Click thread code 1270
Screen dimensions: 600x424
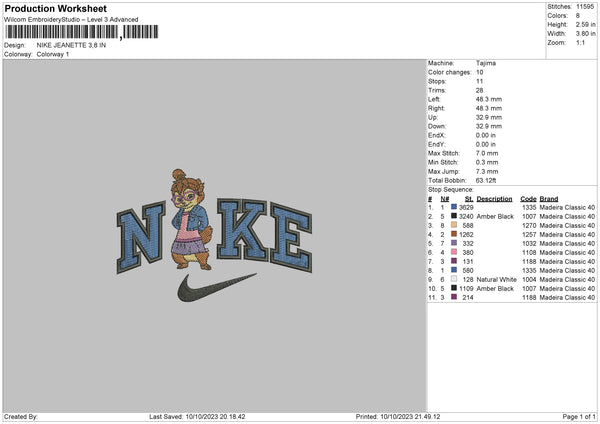point(529,225)
